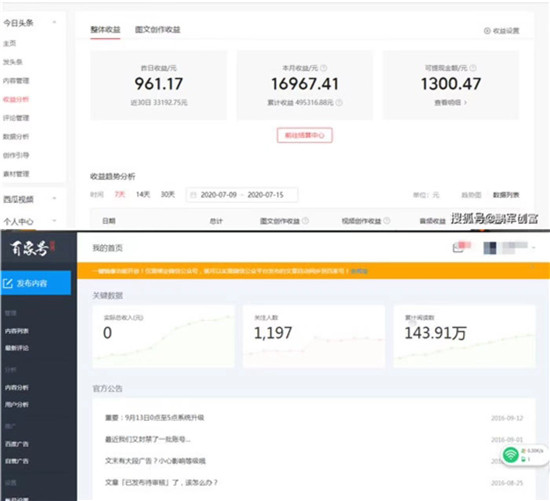Collapse the 今日头条 sidebar section
This screenshot has height=501, width=550.
pos(54,22)
